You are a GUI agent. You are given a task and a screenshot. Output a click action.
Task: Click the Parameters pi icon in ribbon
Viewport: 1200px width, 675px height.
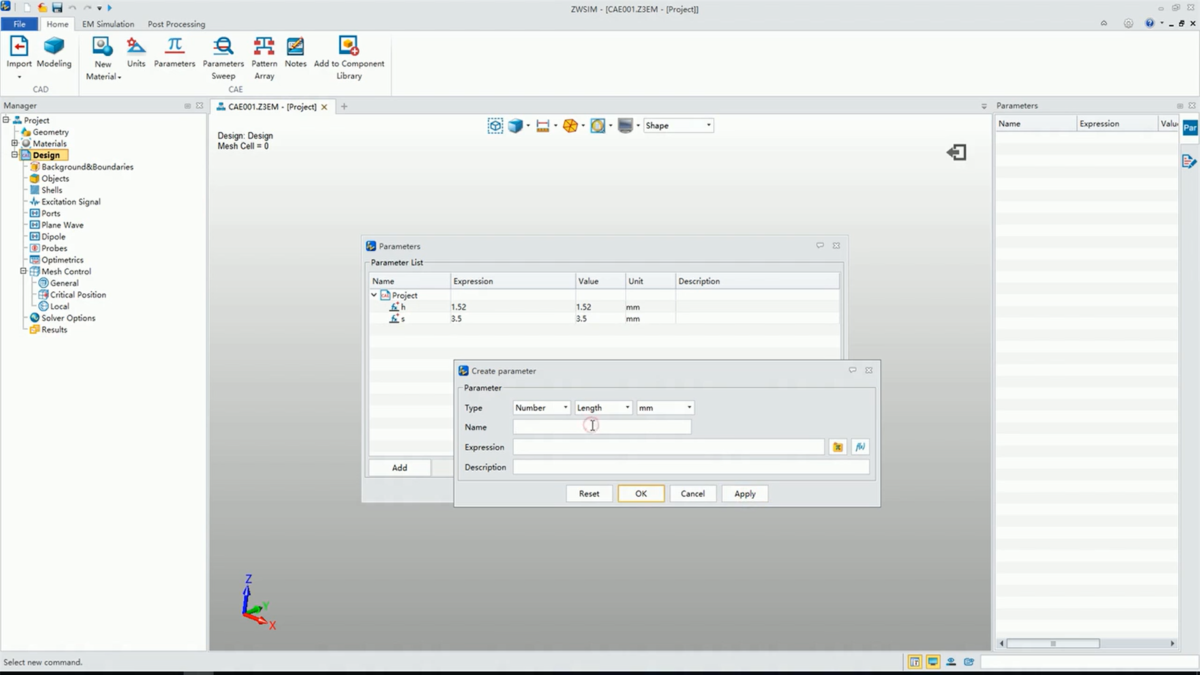coord(175,46)
